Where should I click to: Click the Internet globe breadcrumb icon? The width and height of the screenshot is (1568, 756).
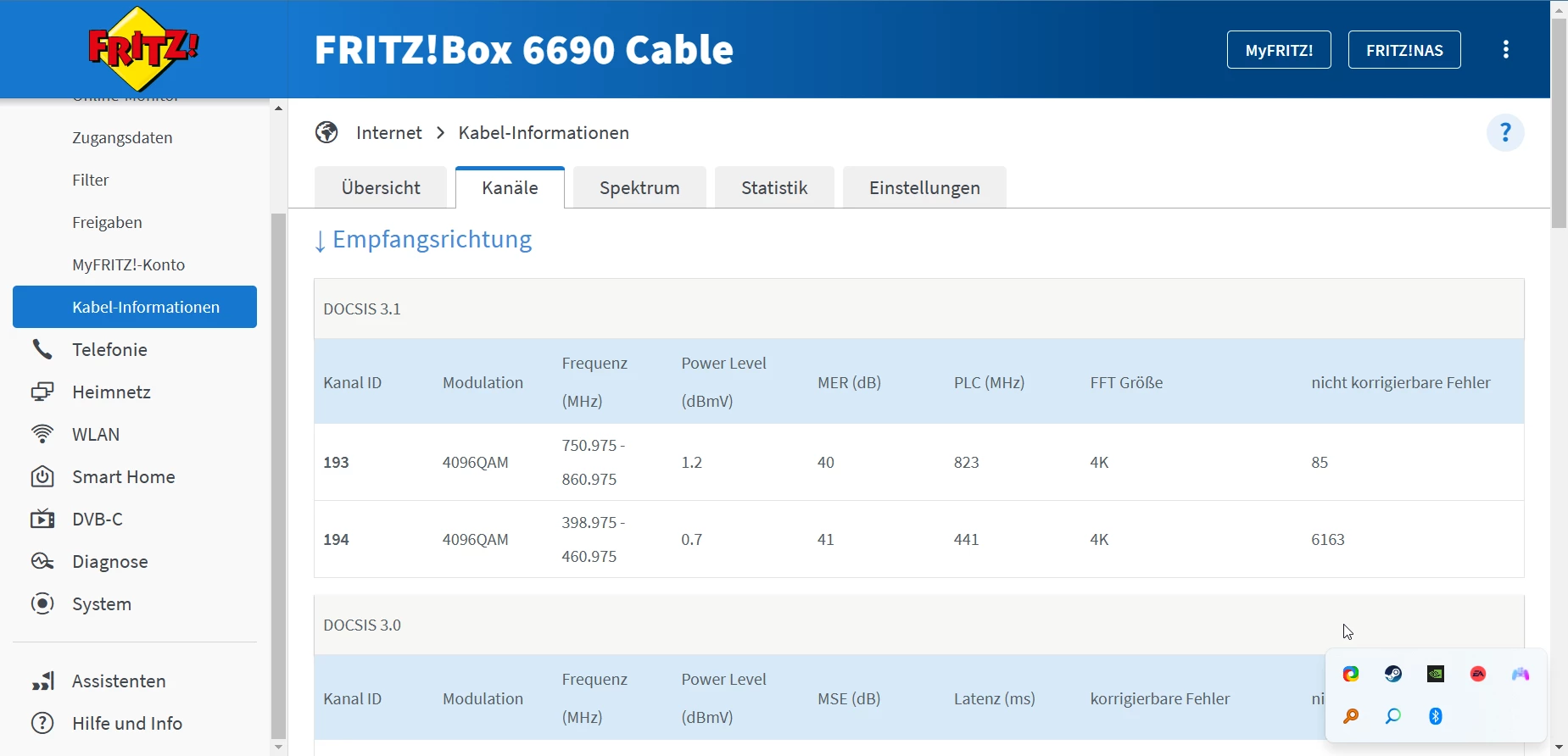[x=326, y=133]
